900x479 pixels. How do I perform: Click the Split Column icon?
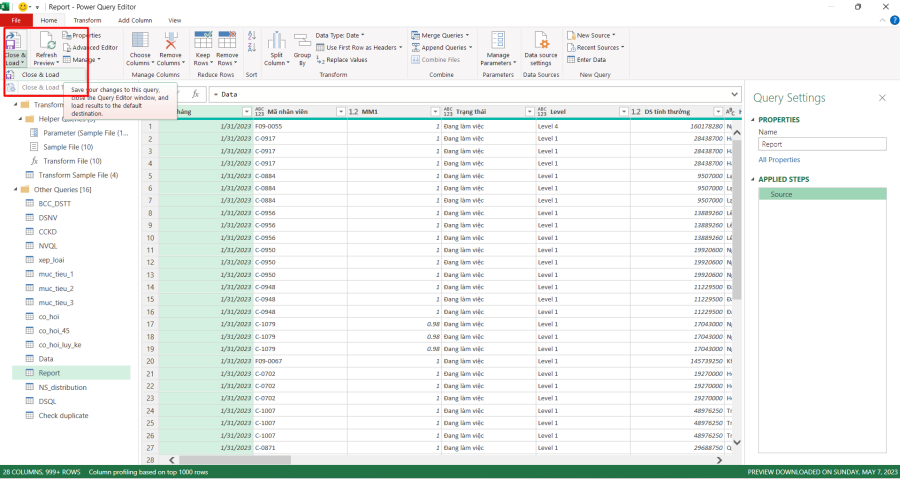[277, 41]
